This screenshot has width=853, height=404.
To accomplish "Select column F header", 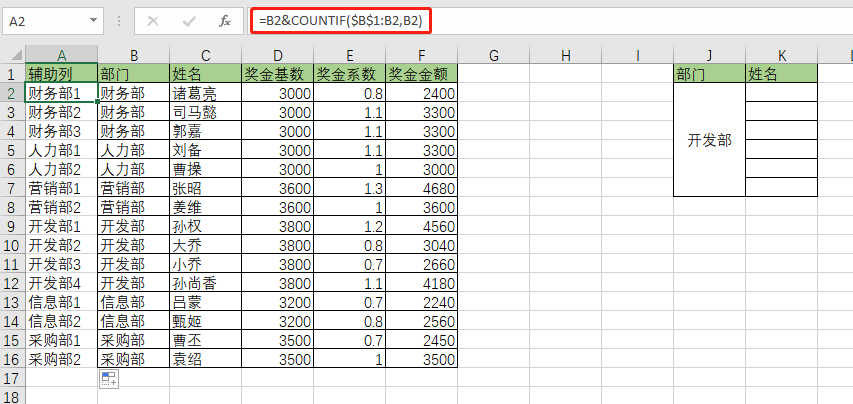I will pyautogui.click(x=422, y=55).
